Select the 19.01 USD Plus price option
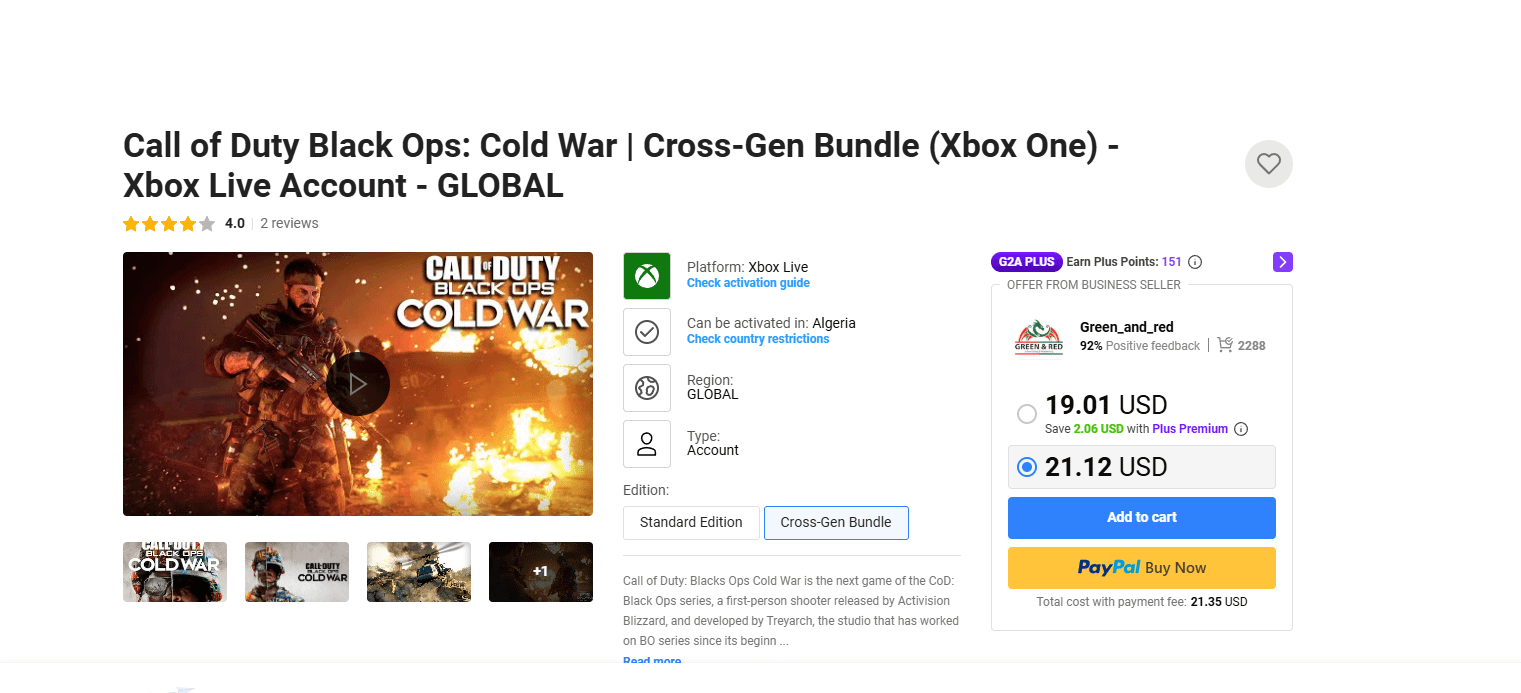The height and width of the screenshot is (693, 1521). point(1026,414)
